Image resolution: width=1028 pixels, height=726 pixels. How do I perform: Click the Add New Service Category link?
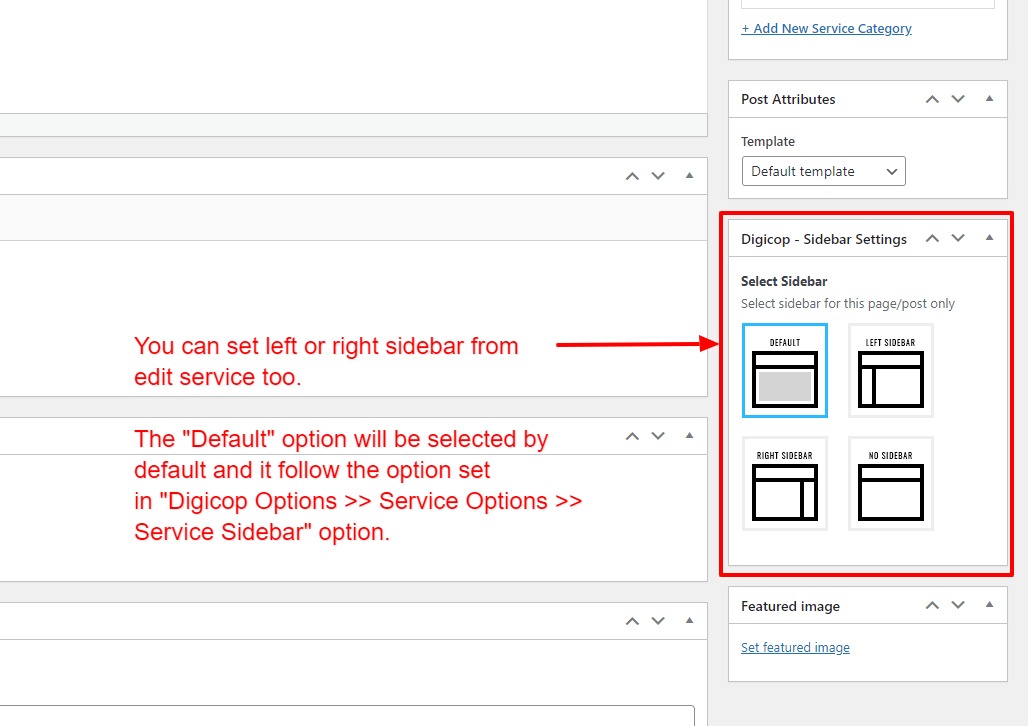[826, 29]
